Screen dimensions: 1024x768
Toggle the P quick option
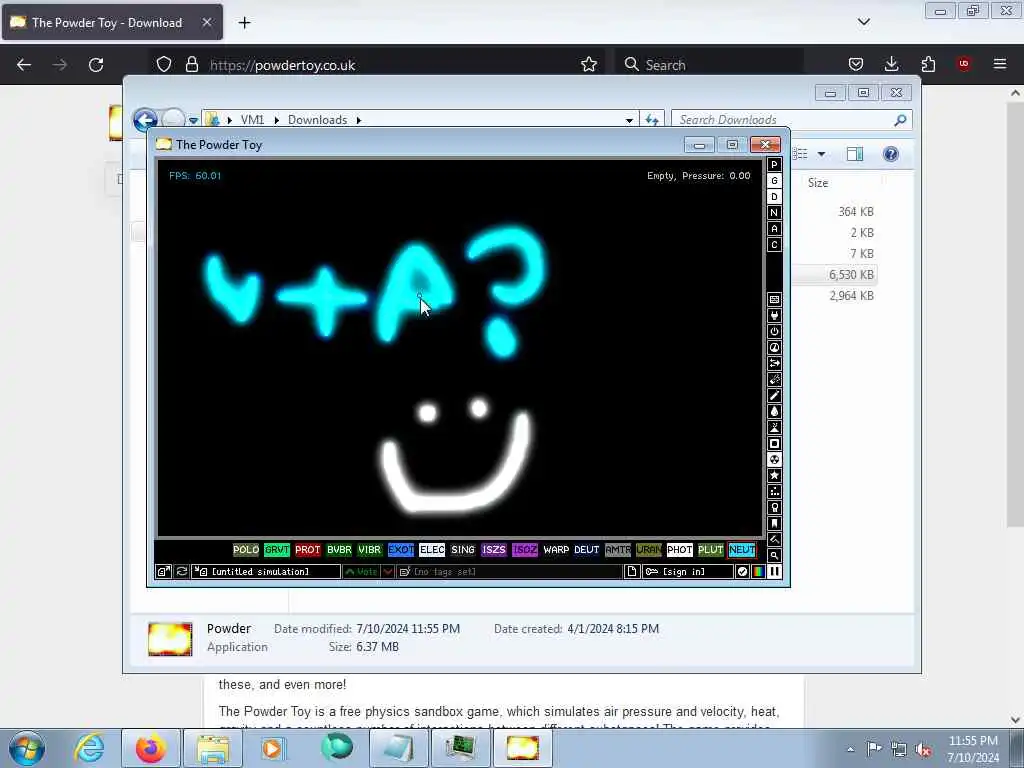(x=775, y=165)
